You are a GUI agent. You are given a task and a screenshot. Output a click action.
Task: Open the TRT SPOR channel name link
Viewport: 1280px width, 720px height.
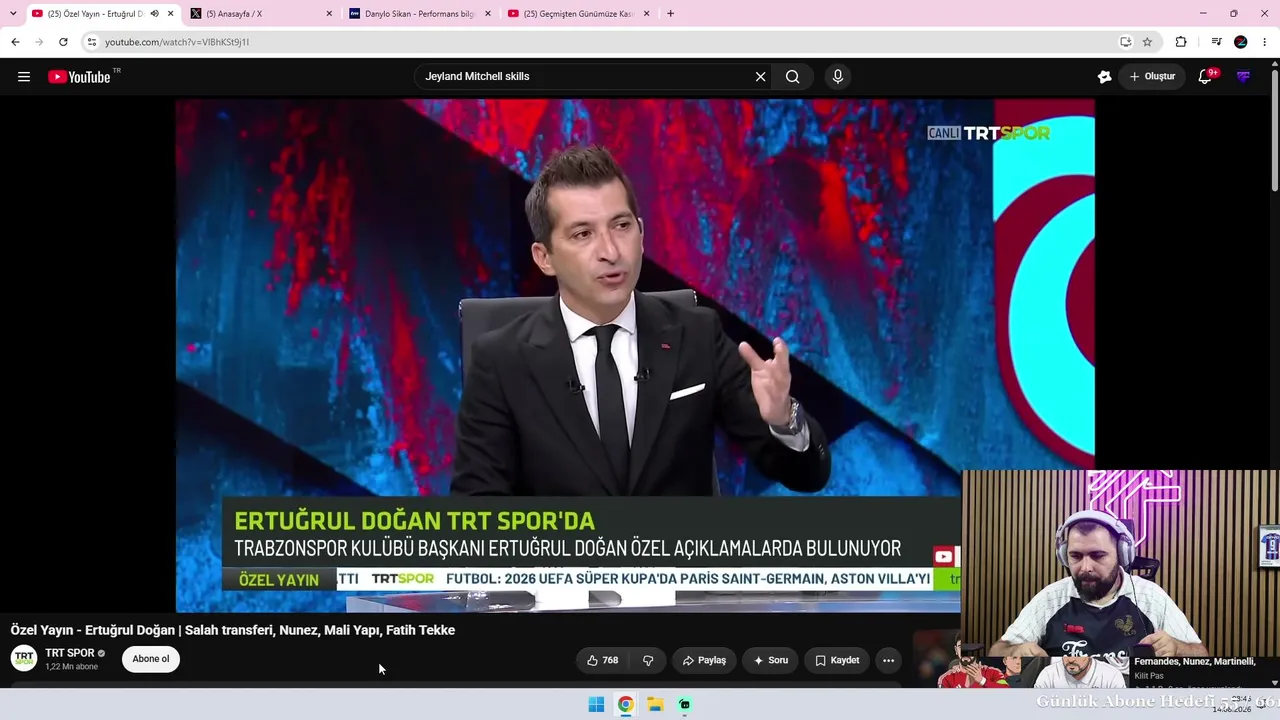(x=70, y=653)
